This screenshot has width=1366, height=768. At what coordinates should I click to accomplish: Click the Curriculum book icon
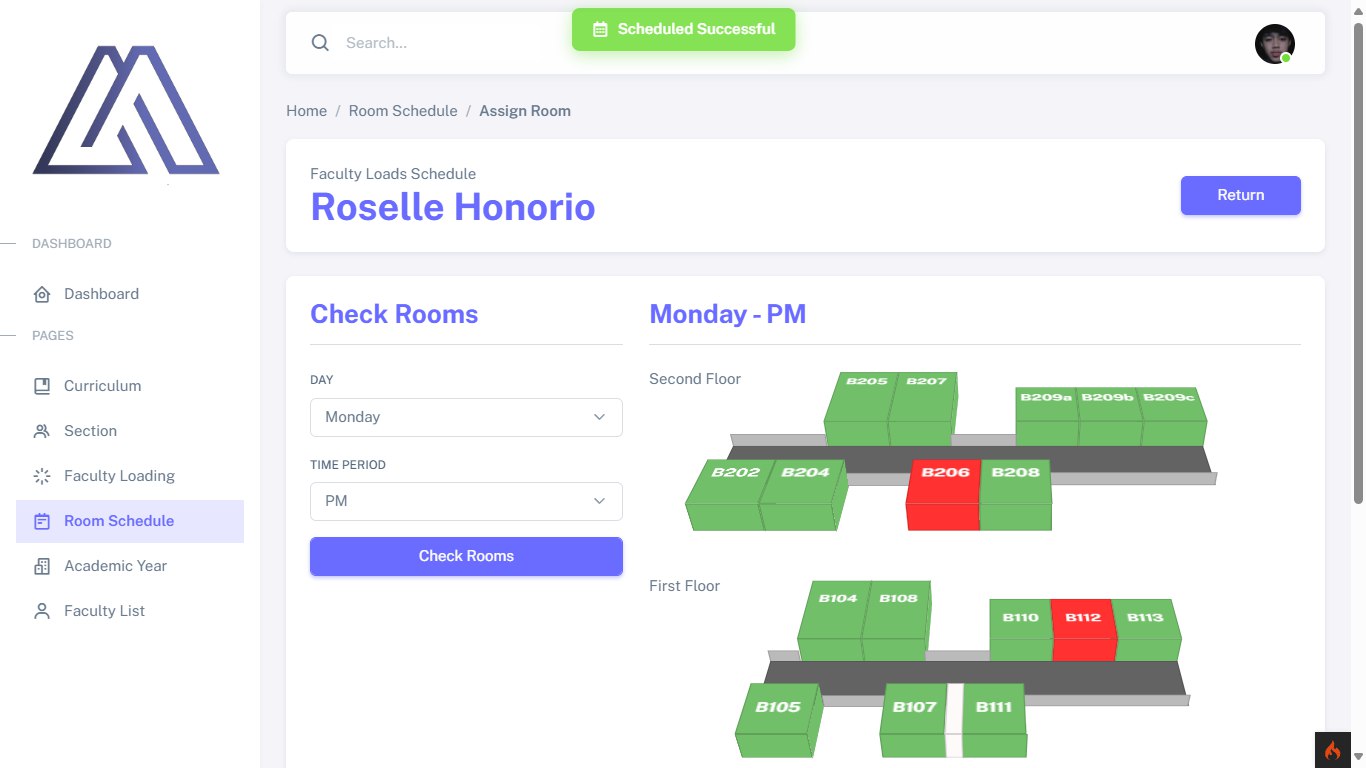(42, 386)
